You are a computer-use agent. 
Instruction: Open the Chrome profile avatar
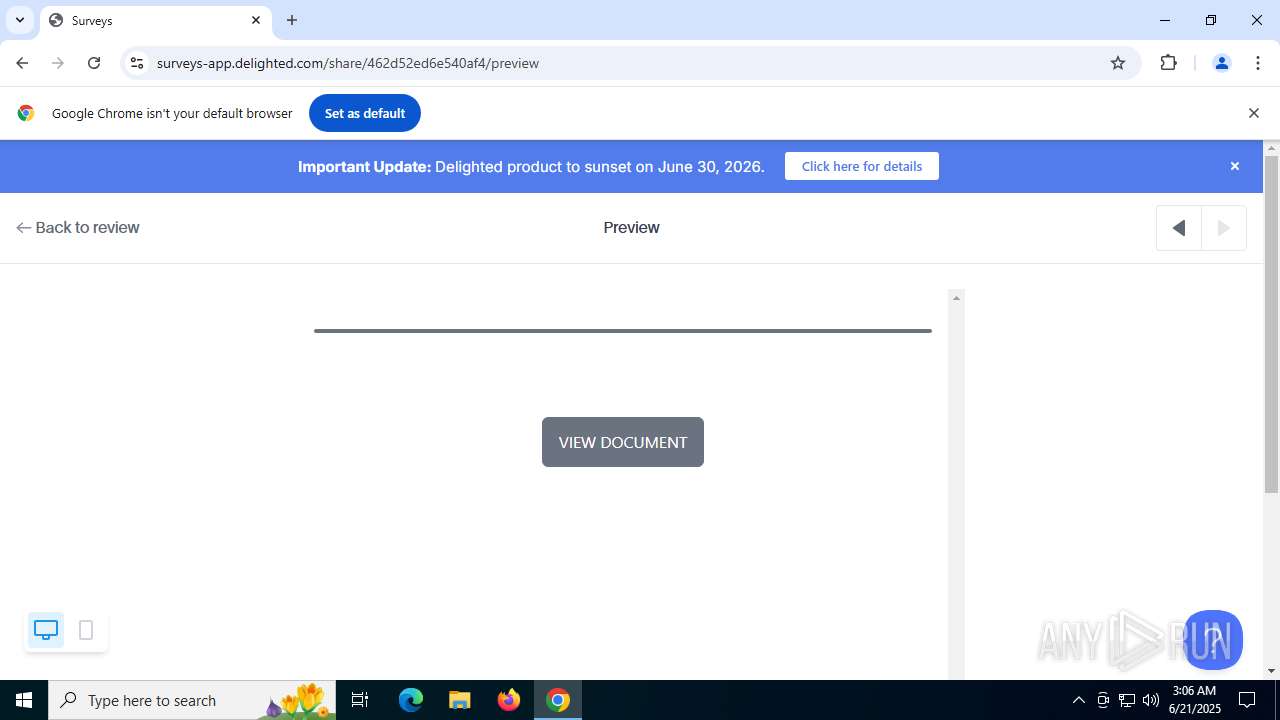(1221, 63)
